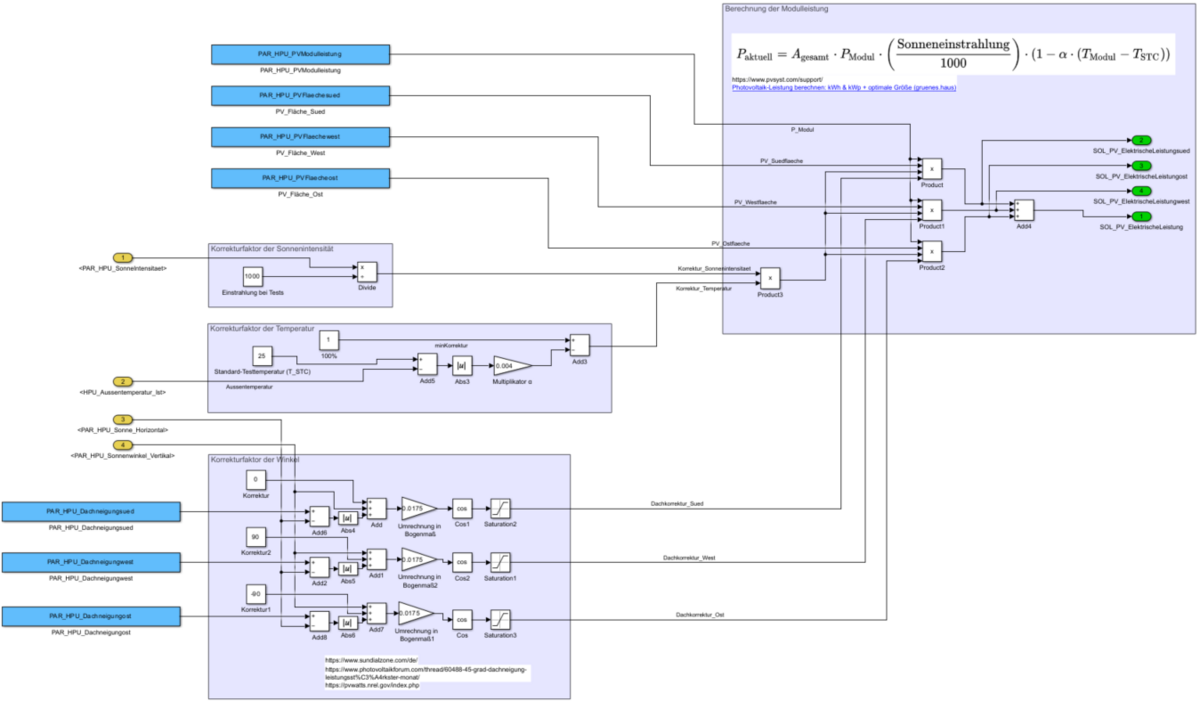Screen dimensions: 1200x701
Task: Select the Add5 subtraction block
Action: tap(427, 365)
